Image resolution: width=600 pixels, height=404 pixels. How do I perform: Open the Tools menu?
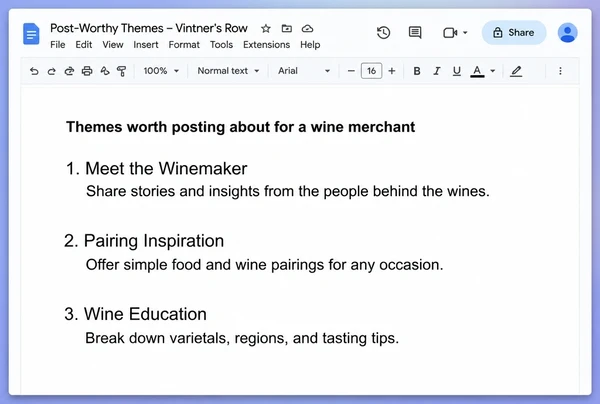221,45
